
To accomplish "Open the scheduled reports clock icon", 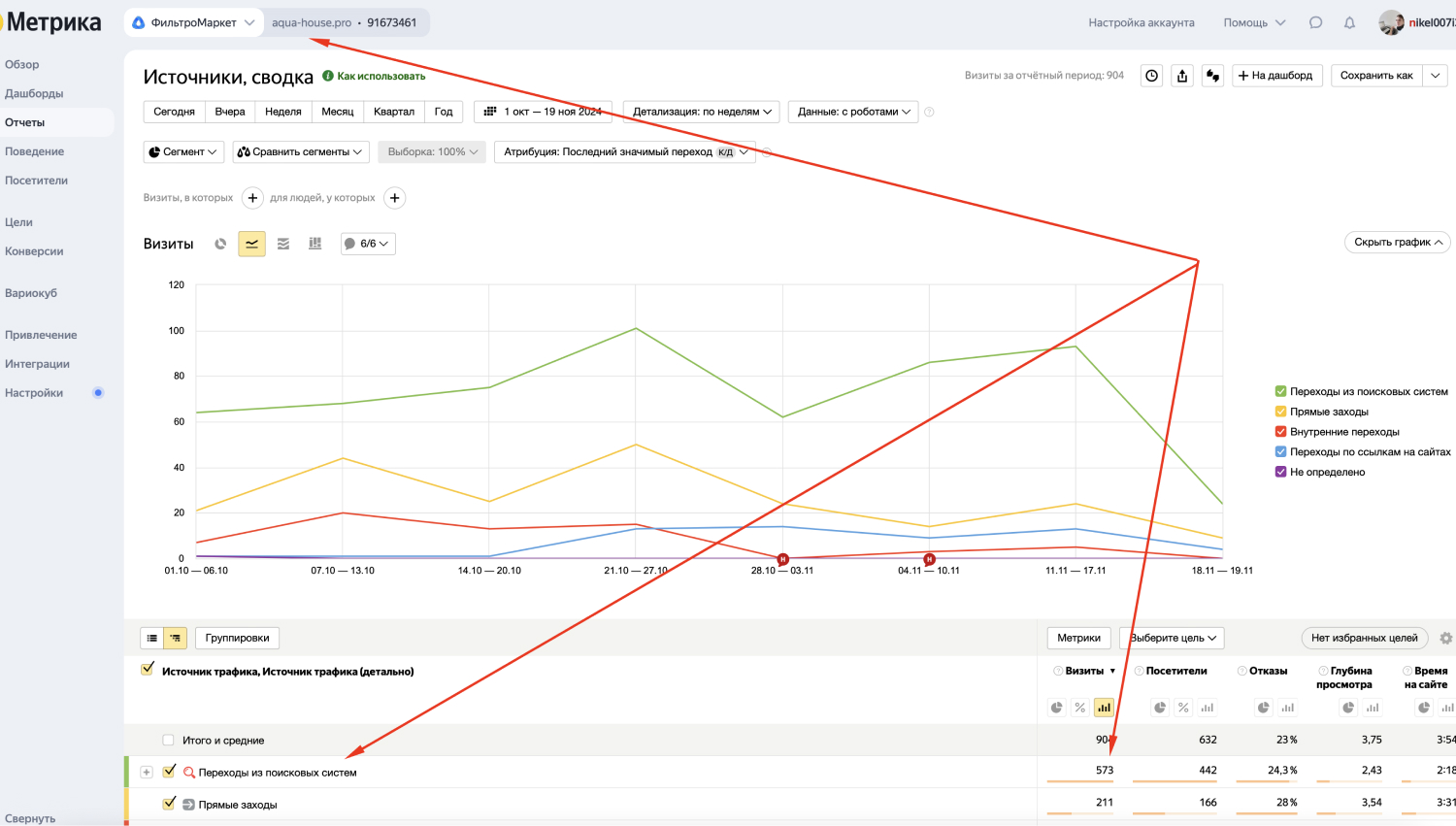I will coord(1151,76).
